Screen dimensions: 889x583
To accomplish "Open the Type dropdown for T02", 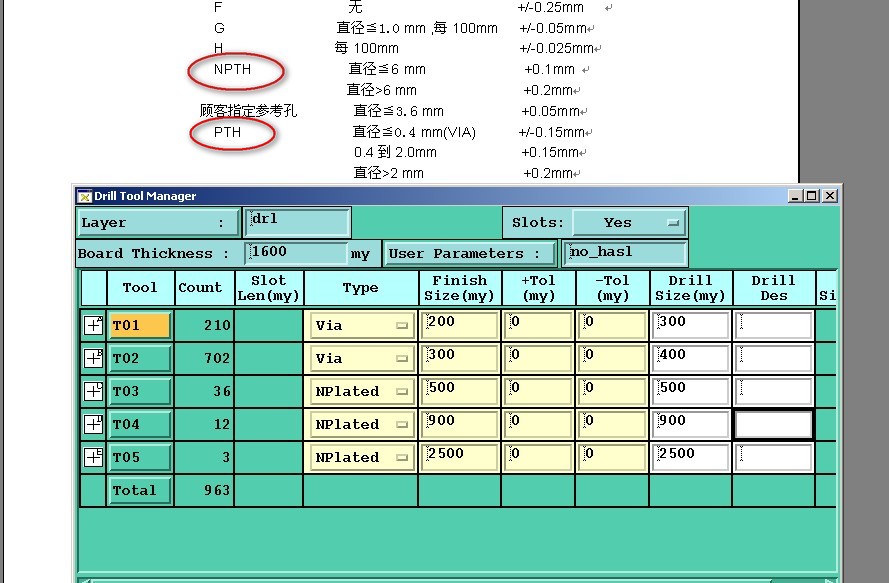I will click(361, 358).
